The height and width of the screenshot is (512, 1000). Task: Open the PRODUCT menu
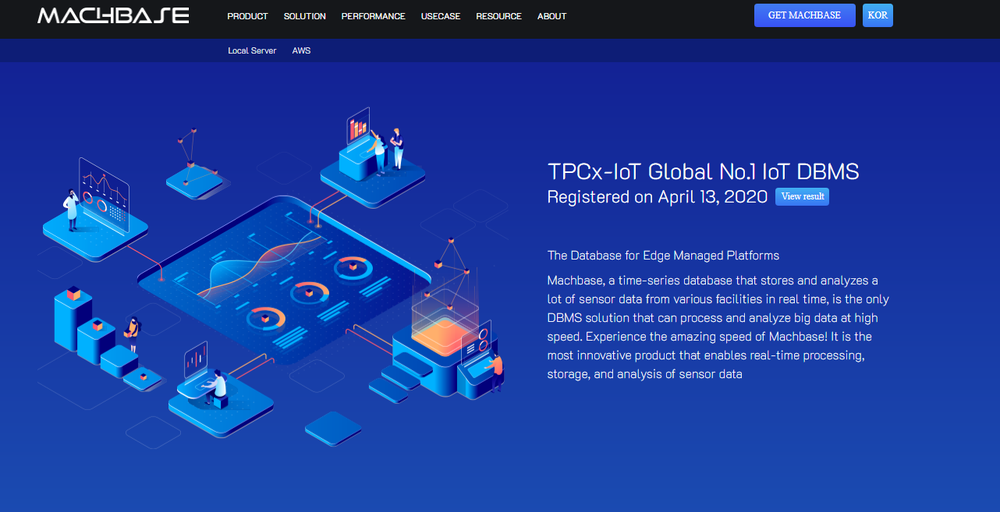(x=247, y=17)
